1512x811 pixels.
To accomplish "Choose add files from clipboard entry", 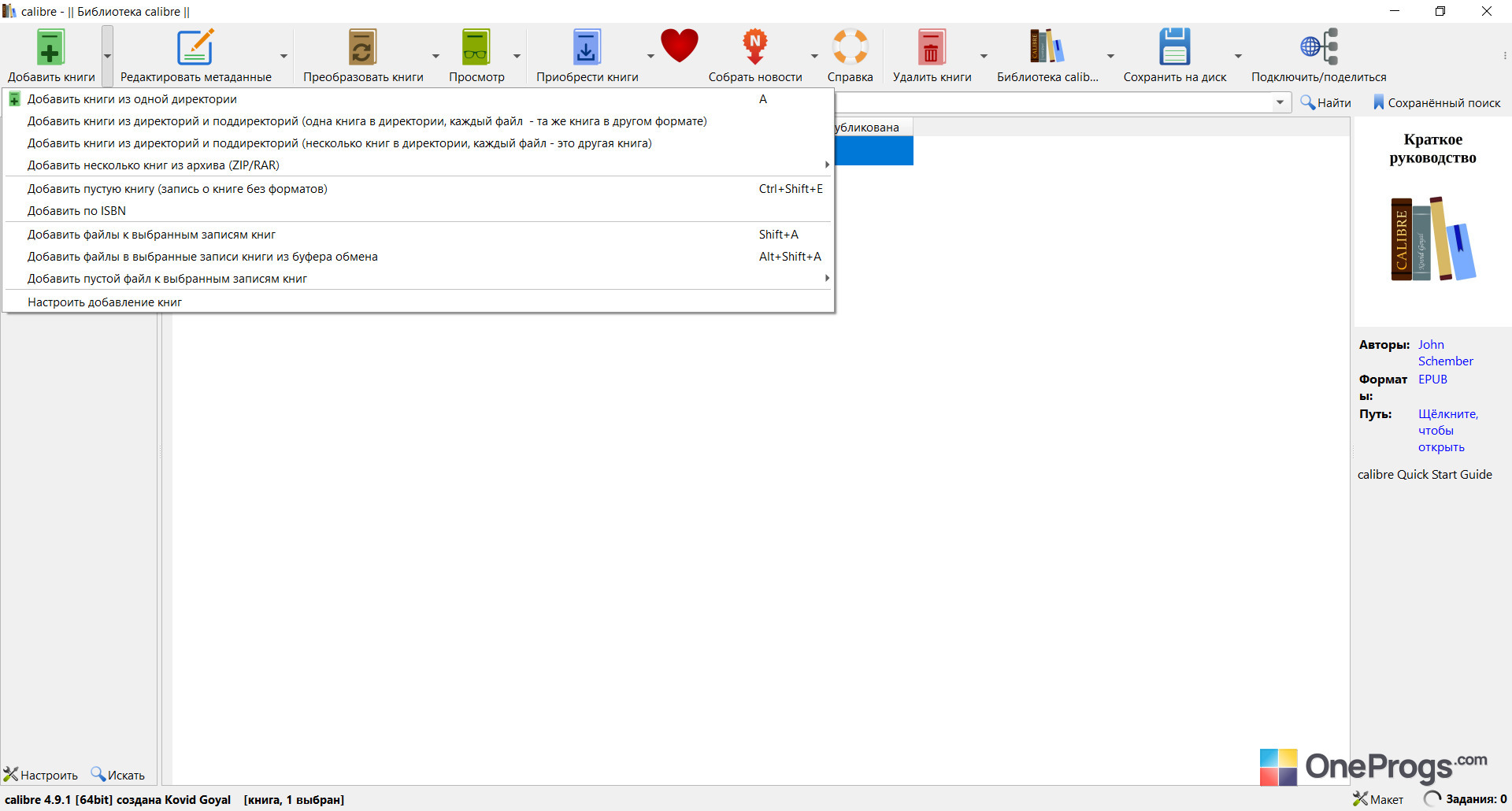I will pyautogui.click(x=418, y=257).
